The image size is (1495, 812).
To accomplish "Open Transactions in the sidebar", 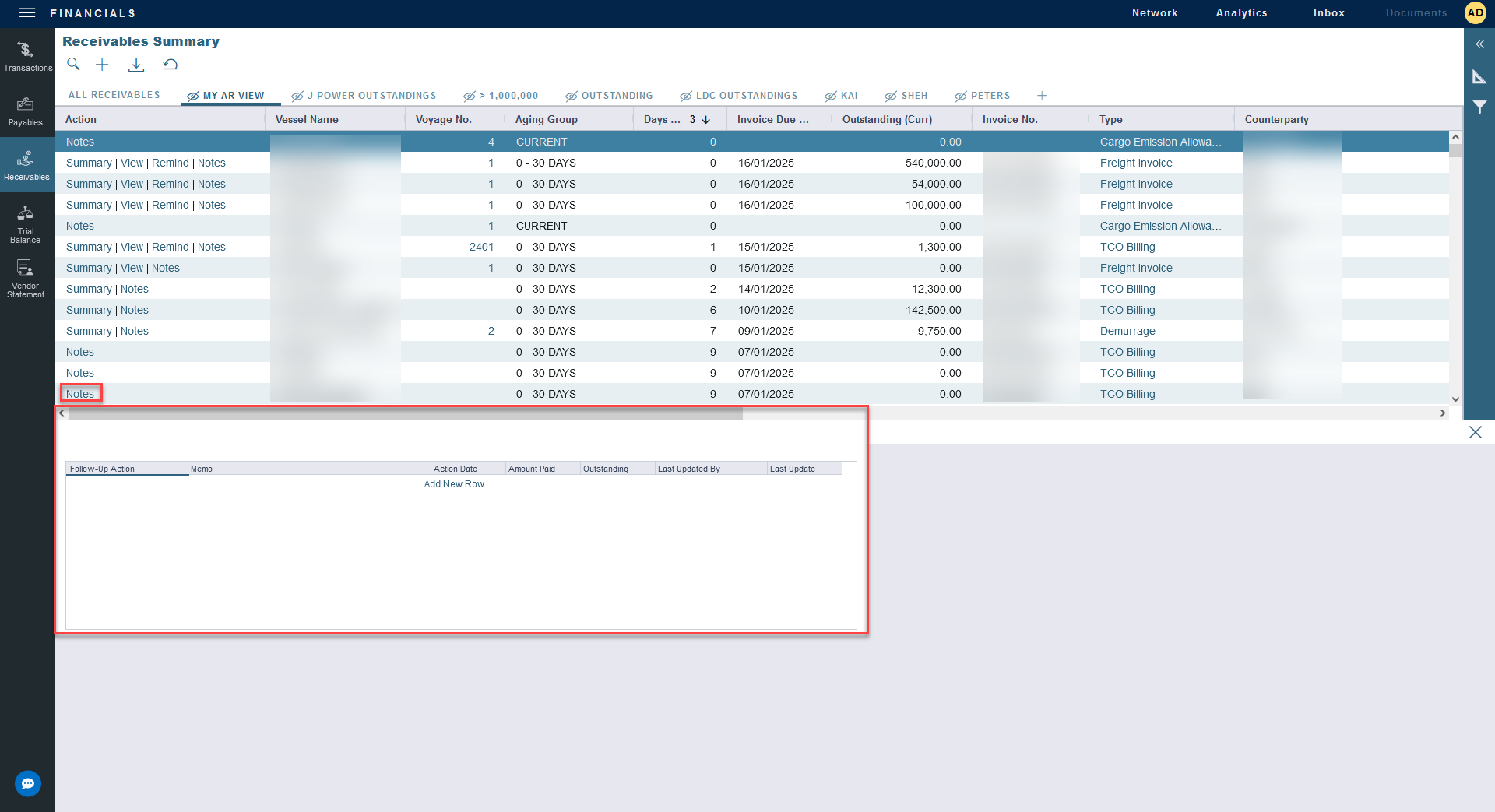I will click(26, 56).
